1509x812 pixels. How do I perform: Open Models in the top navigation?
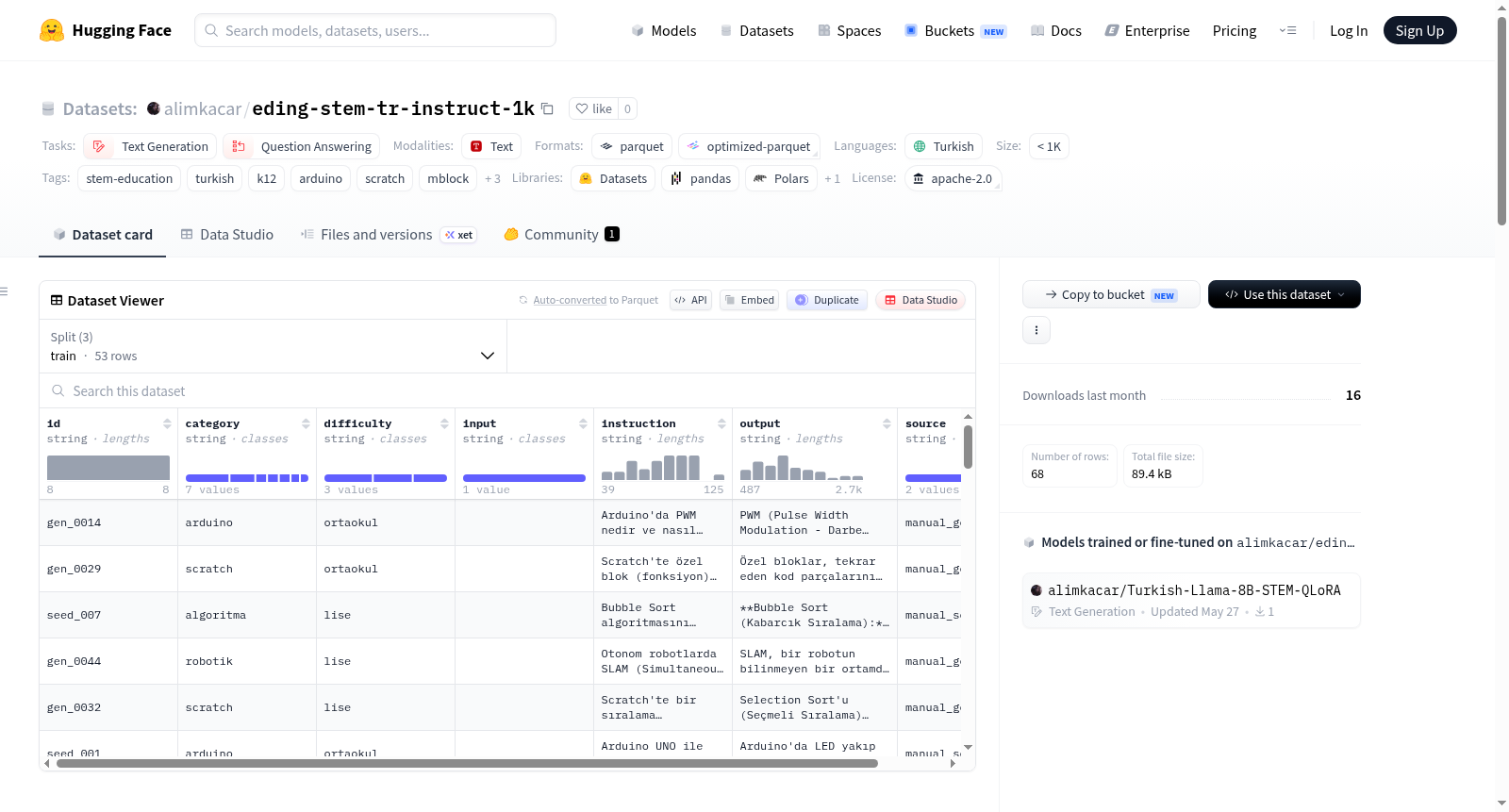[x=664, y=30]
